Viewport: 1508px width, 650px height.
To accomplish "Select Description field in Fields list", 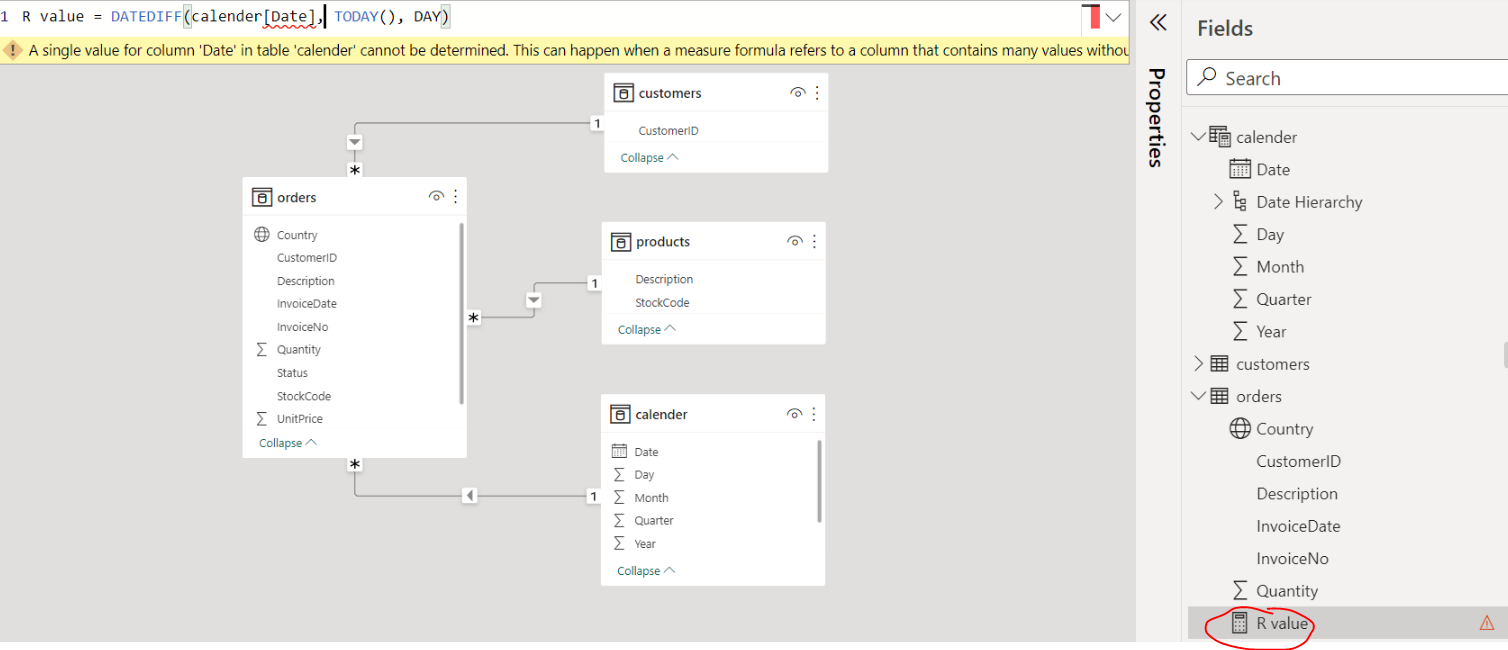I will click(1297, 494).
